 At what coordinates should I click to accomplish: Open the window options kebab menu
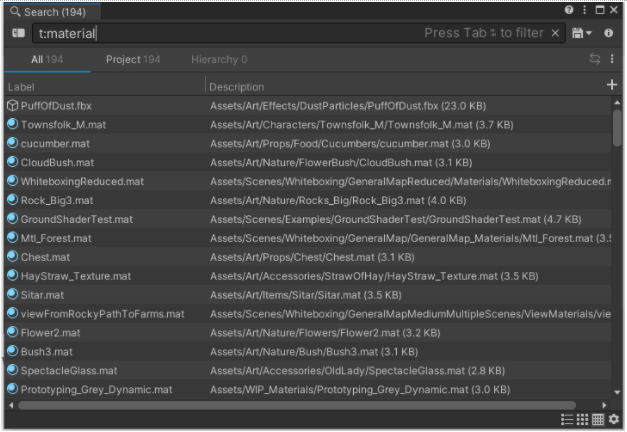(584, 10)
